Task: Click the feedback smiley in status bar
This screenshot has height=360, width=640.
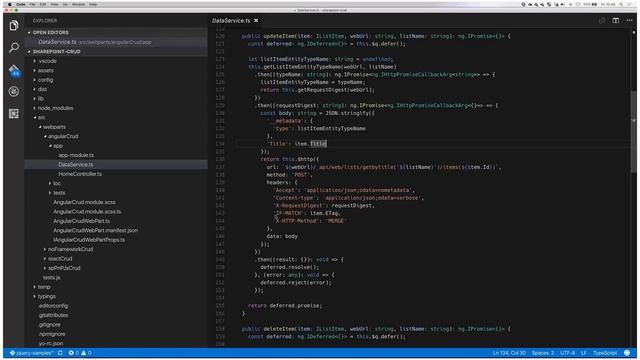Action: click(627, 353)
